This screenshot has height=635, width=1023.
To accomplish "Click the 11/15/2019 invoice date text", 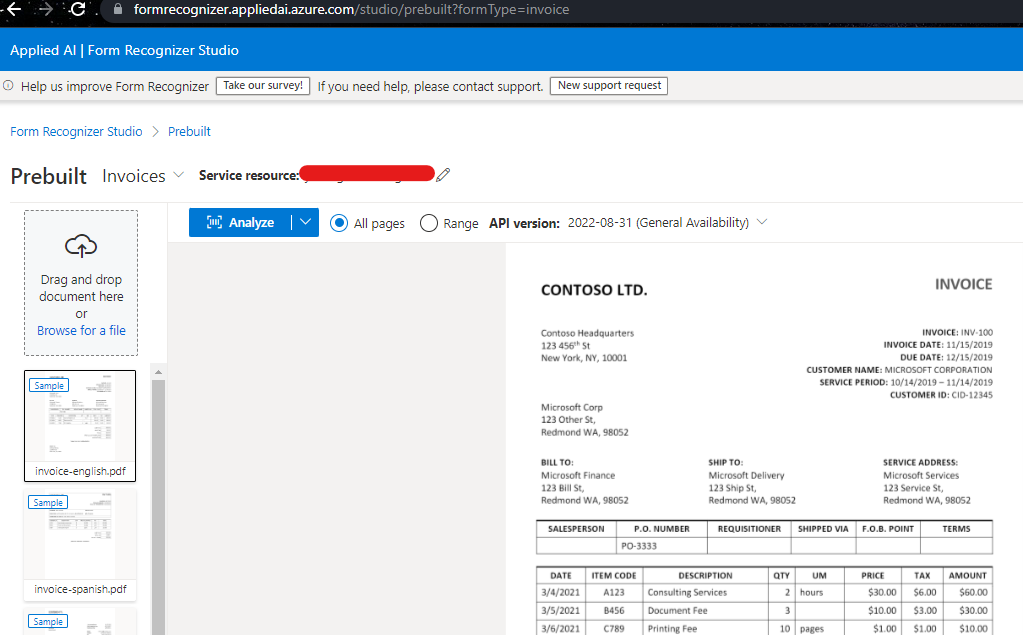I will (x=969, y=345).
